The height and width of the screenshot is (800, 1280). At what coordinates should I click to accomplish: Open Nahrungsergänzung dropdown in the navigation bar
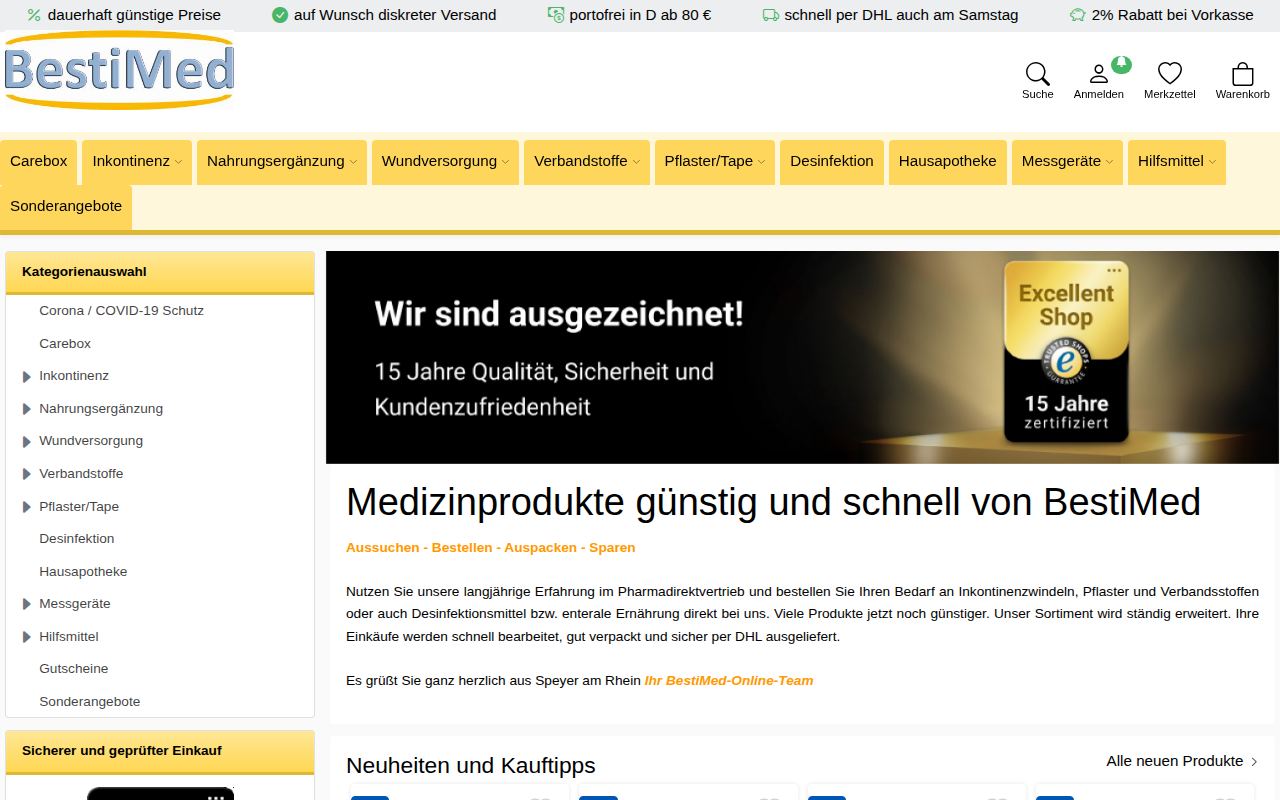pos(281,162)
